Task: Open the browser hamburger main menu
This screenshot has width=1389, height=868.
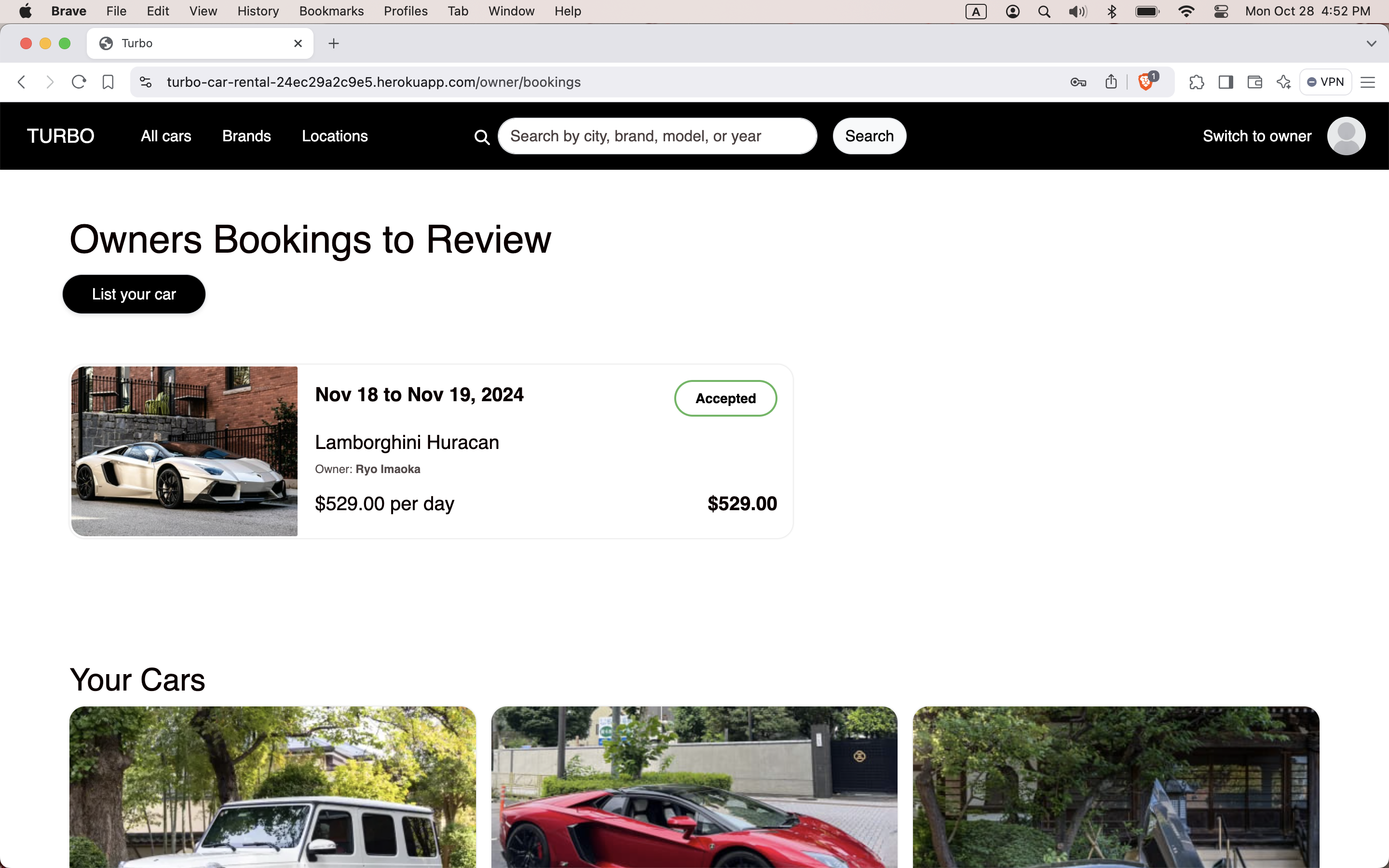Action: pyautogui.click(x=1368, y=82)
